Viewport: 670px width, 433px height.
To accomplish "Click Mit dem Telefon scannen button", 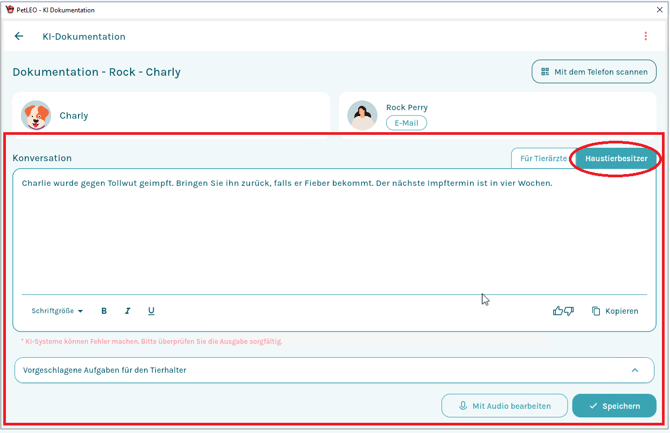I will [x=594, y=72].
